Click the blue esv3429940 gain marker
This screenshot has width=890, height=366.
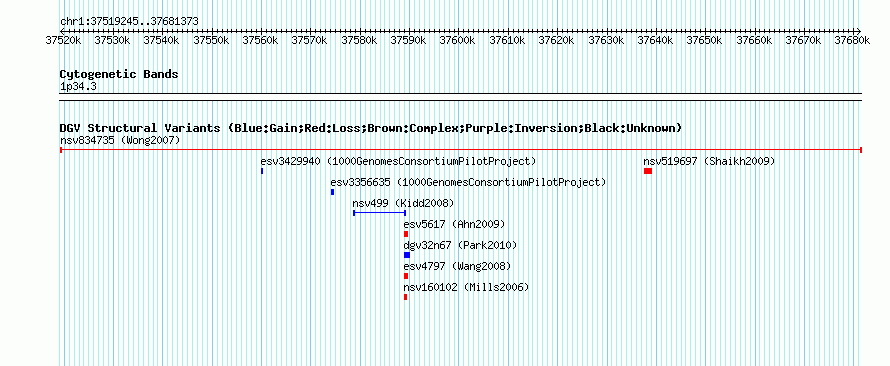[262, 171]
